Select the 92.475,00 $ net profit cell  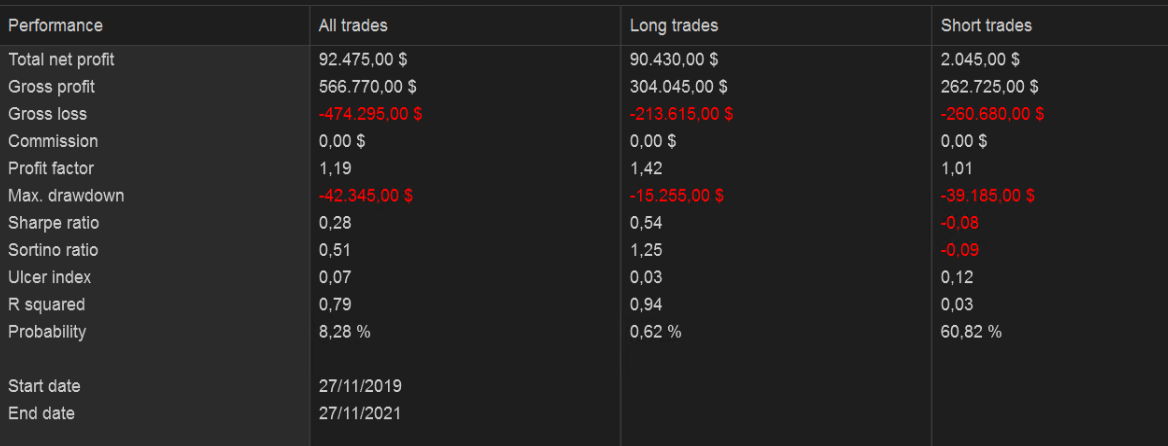(365, 60)
